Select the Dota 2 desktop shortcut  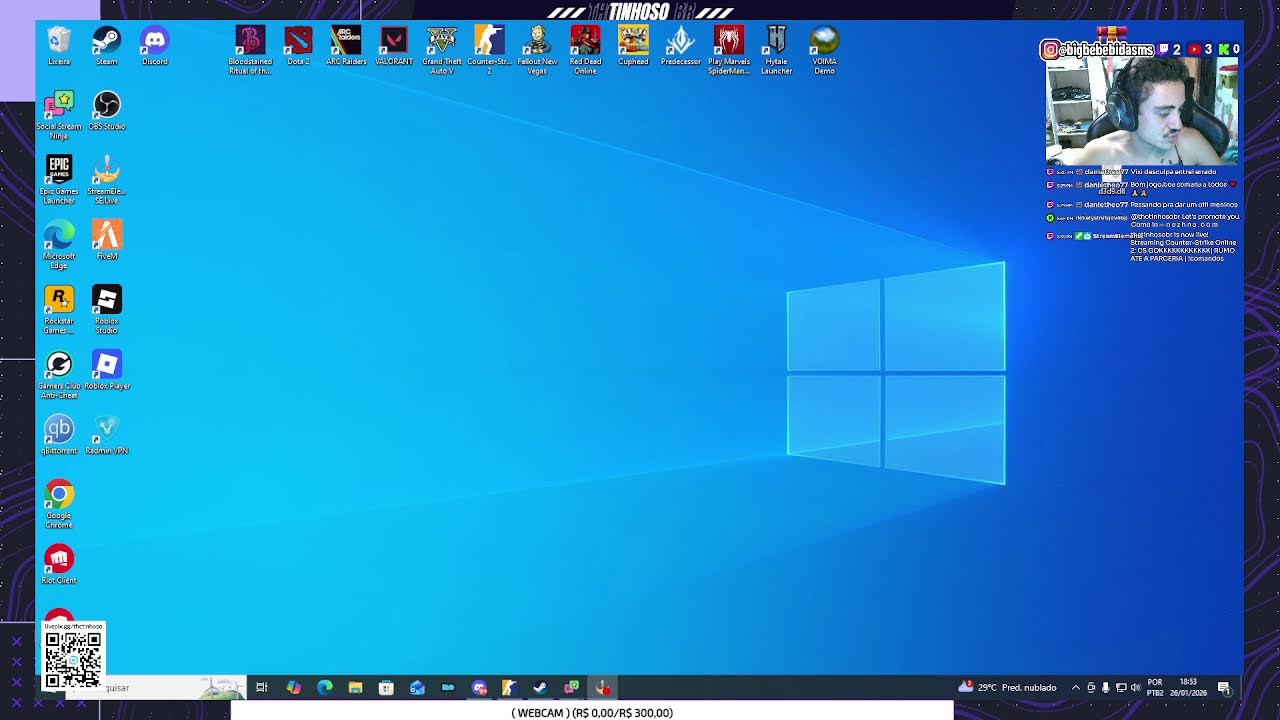298,46
